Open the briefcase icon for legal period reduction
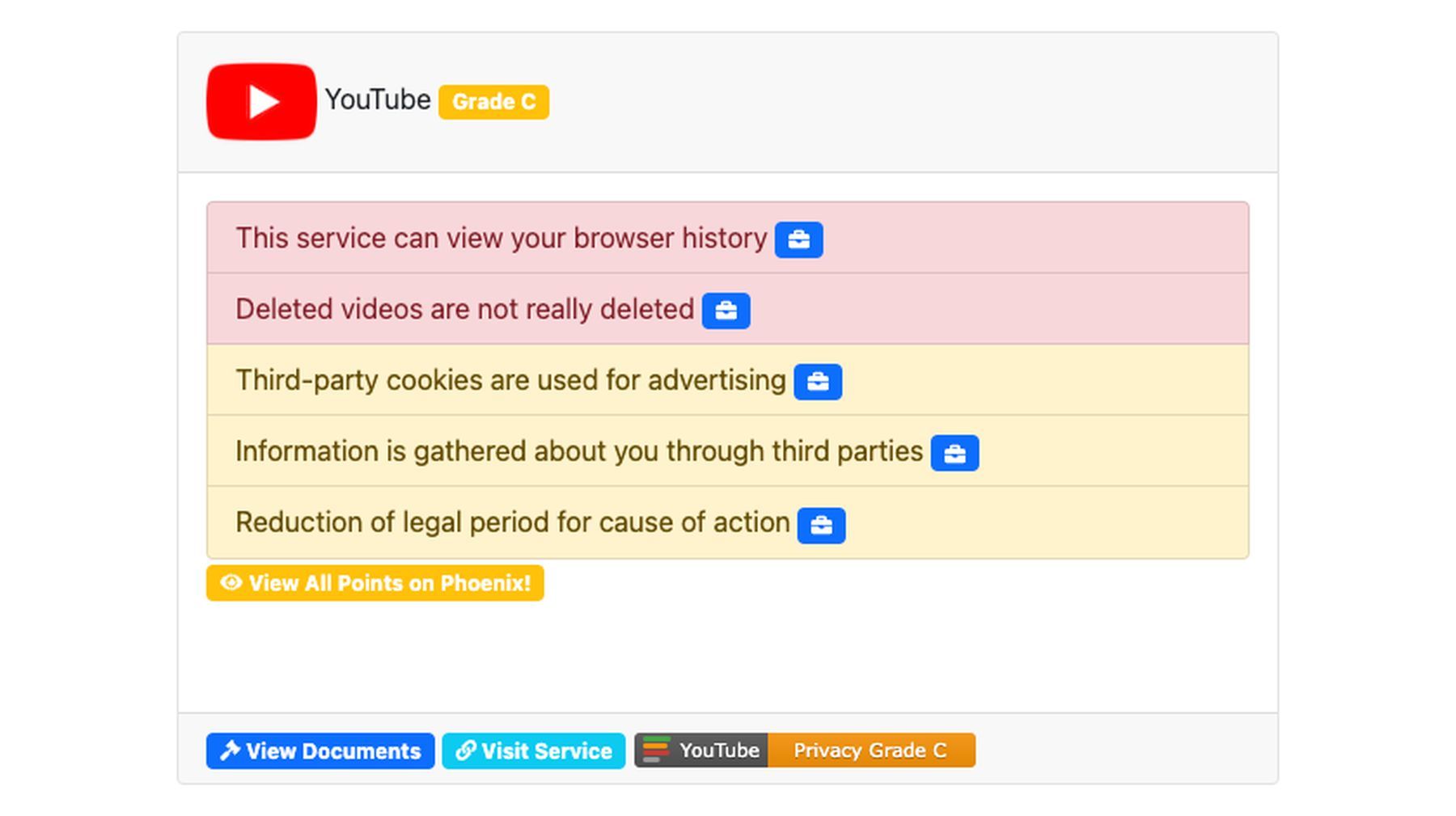The image size is (1456, 816). [821, 524]
